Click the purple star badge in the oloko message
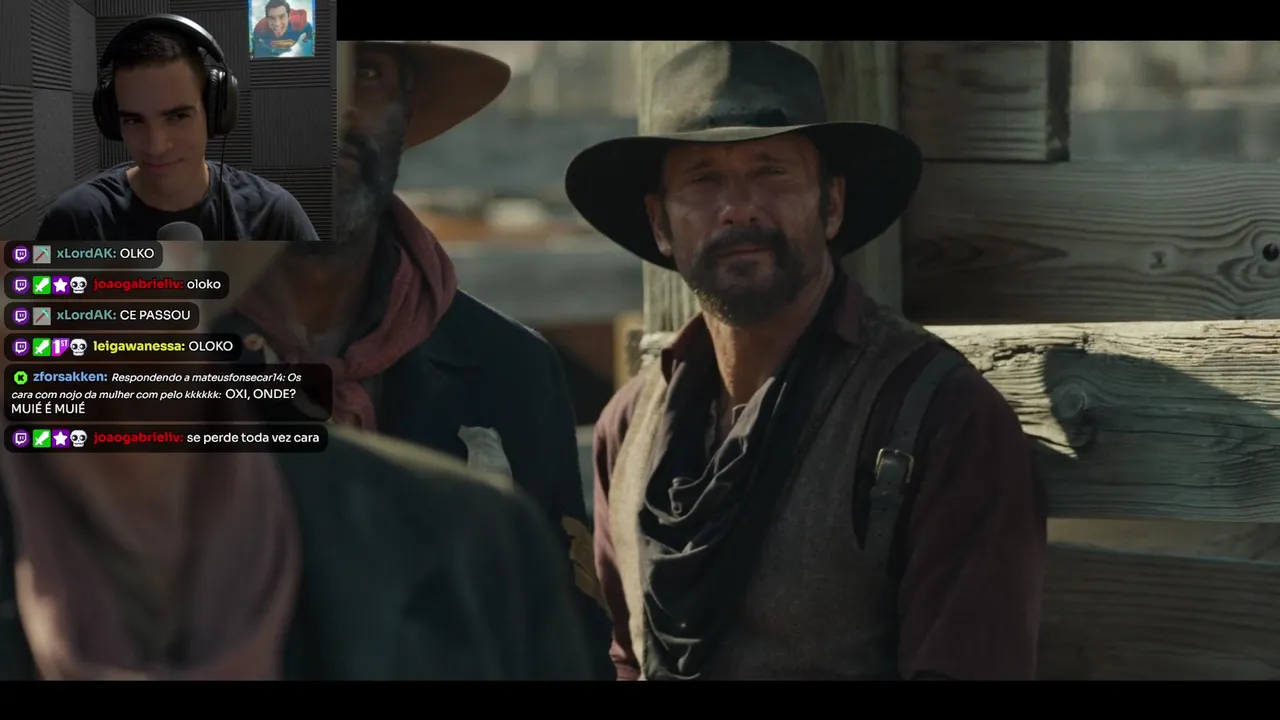The image size is (1280, 720). (60, 285)
